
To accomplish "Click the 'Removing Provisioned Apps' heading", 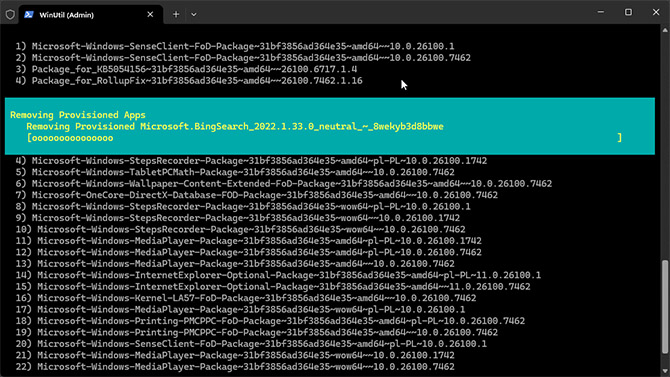I will [x=78, y=115].
